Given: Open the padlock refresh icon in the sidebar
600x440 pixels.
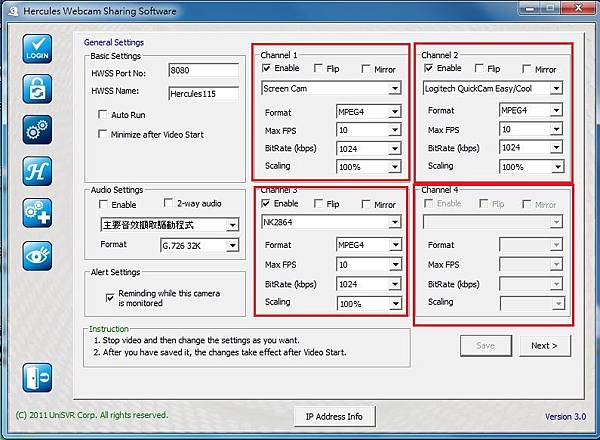Looking at the screenshot, I should [x=37, y=90].
